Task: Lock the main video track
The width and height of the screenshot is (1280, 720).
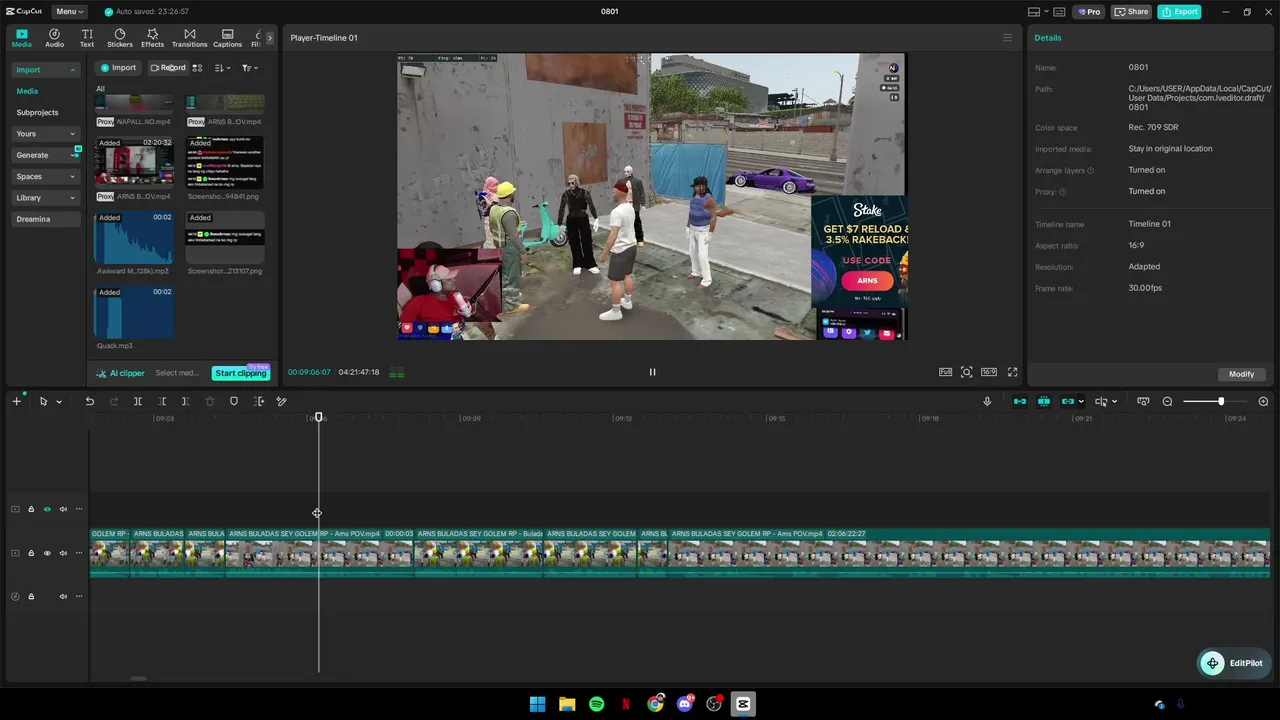Action: tap(31, 553)
